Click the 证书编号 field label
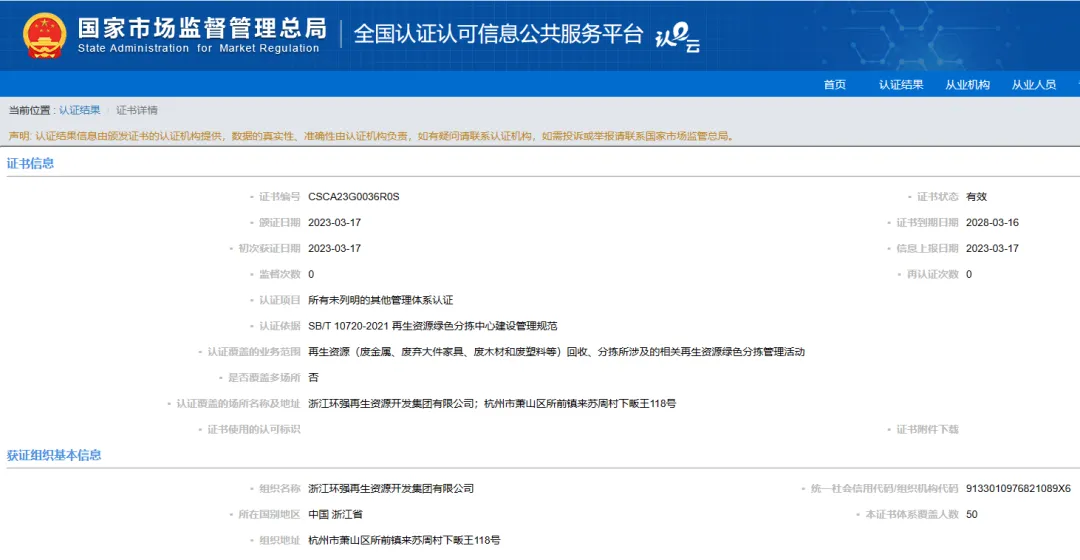Image resolution: width=1080 pixels, height=560 pixels. pyautogui.click(x=280, y=197)
